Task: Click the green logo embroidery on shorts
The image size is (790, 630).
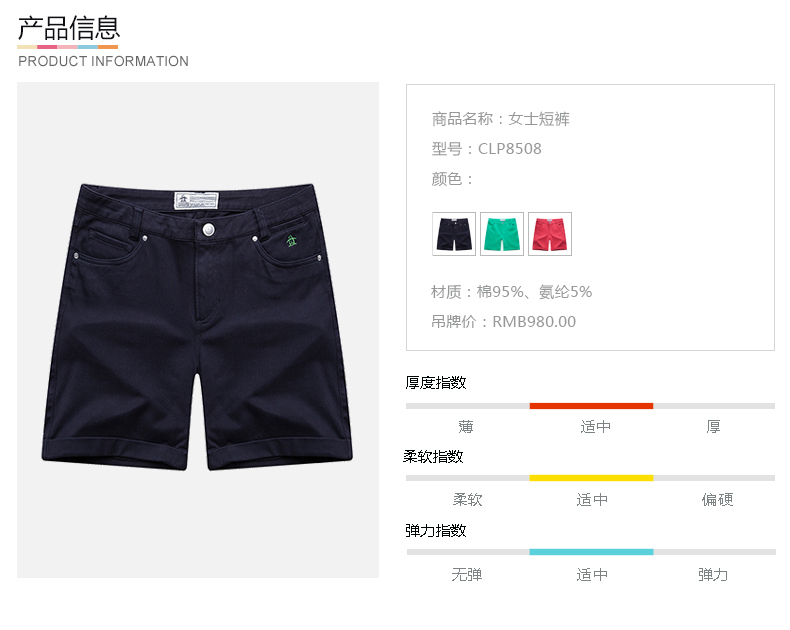Action: pyautogui.click(x=291, y=241)
